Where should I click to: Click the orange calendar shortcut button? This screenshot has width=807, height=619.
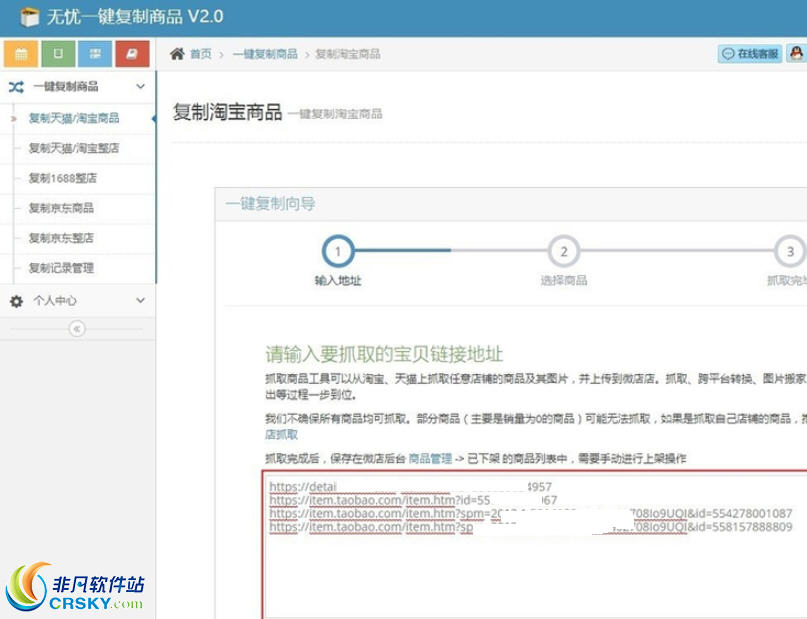(x=21, y=54)
